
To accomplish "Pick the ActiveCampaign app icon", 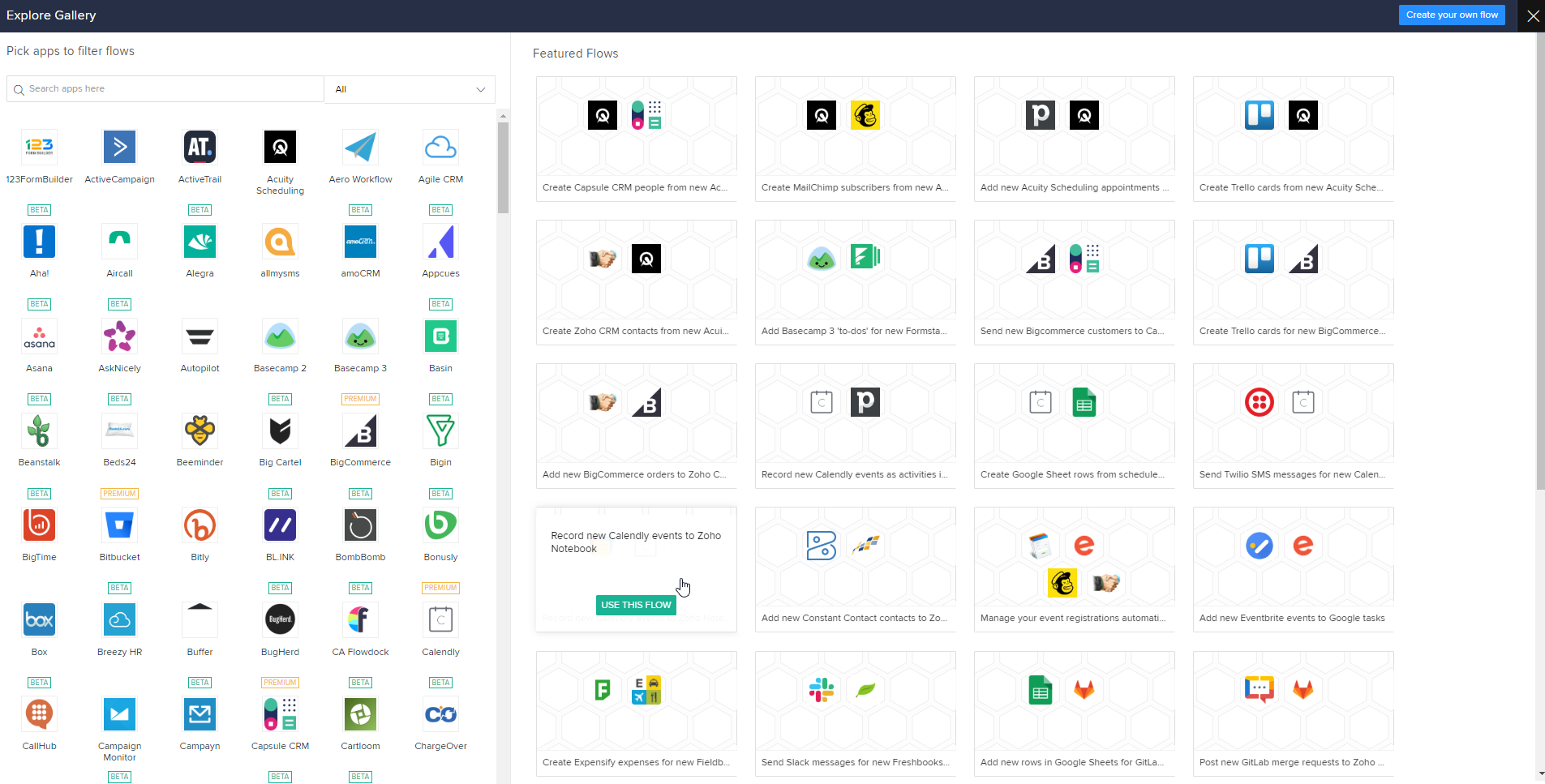I will pos(119,147).
